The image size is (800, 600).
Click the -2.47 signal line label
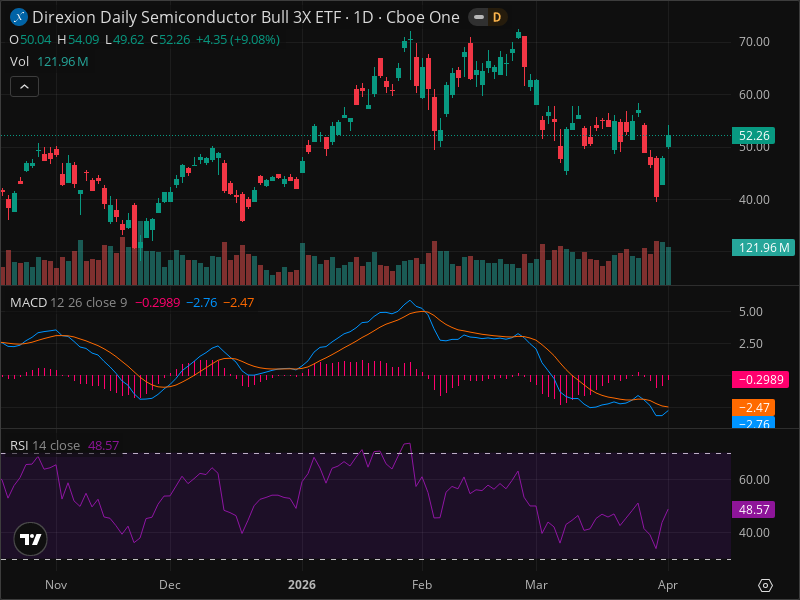[x=754, y=408]
